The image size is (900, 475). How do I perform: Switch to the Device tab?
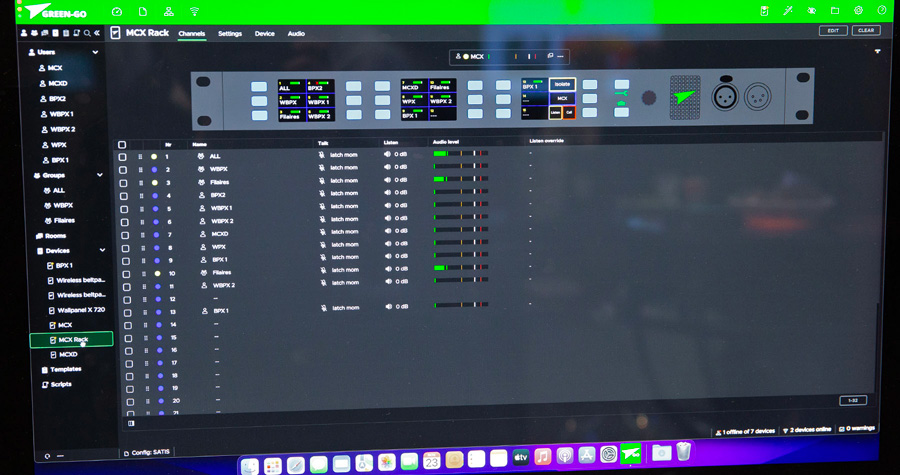(265, 34)
